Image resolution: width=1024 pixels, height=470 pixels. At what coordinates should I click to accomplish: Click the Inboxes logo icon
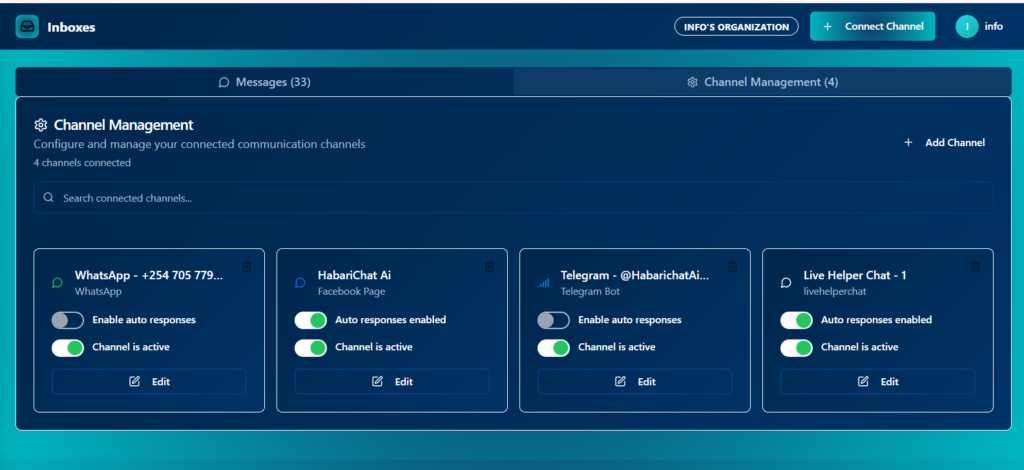point(27,27)
